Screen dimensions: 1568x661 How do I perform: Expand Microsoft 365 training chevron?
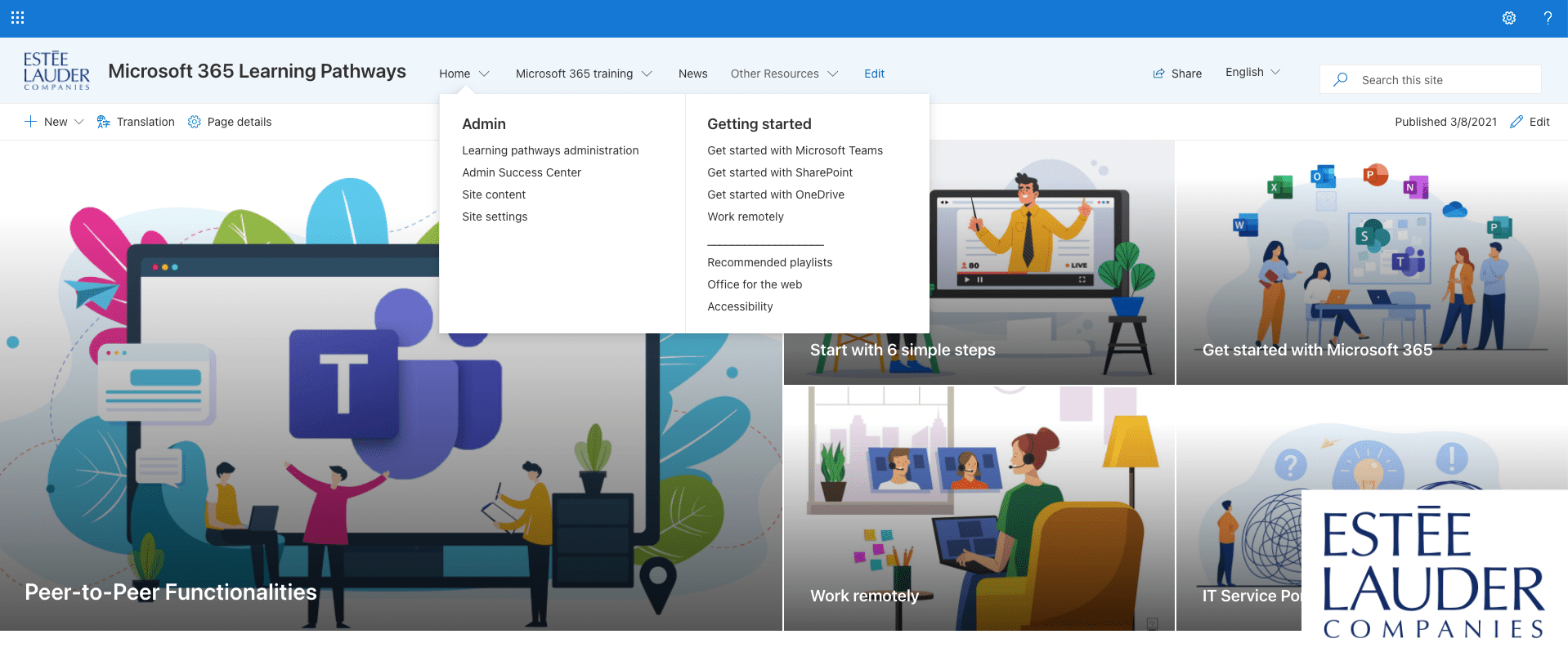click(647, 74)
